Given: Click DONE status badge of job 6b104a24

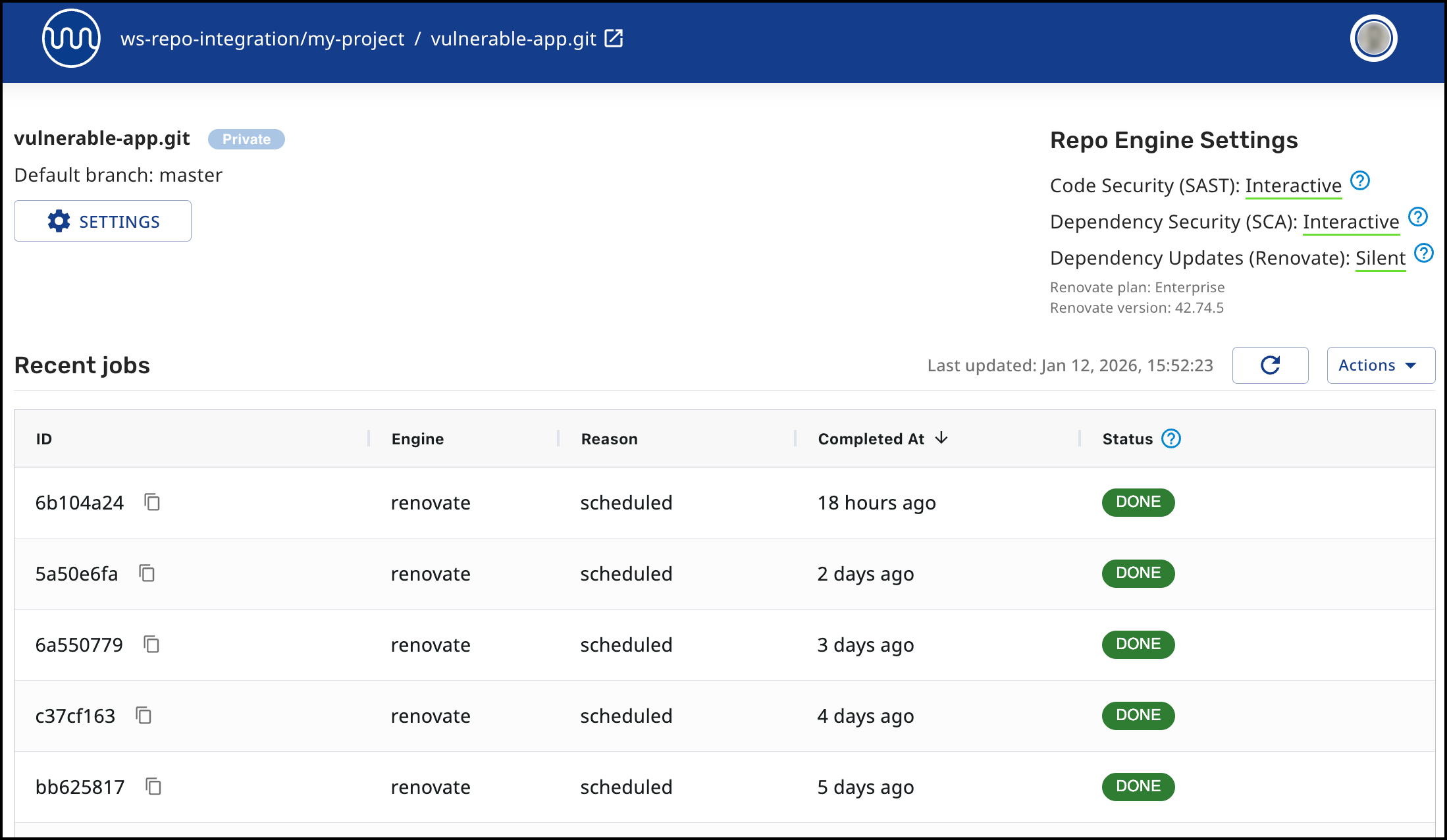Looking at the screenshot, I should 1138,502.
